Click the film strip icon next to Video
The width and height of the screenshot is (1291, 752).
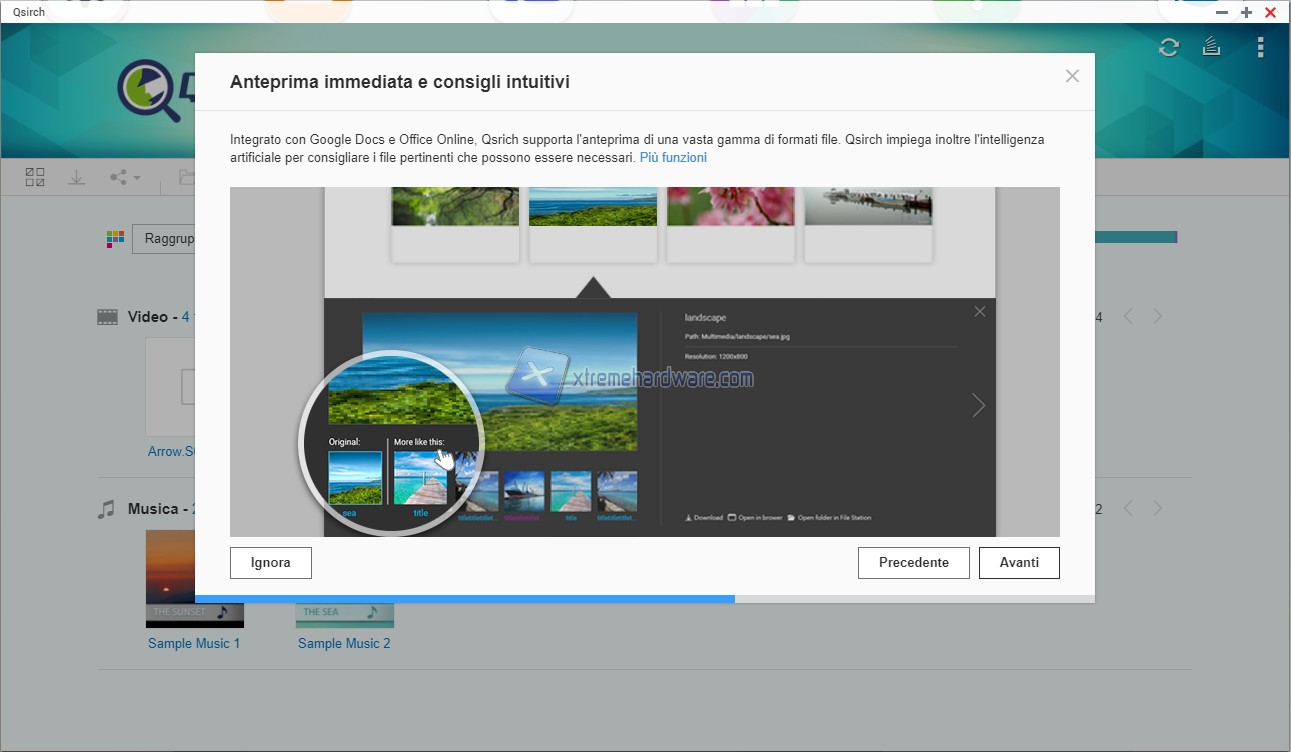(x=107, y=317)
